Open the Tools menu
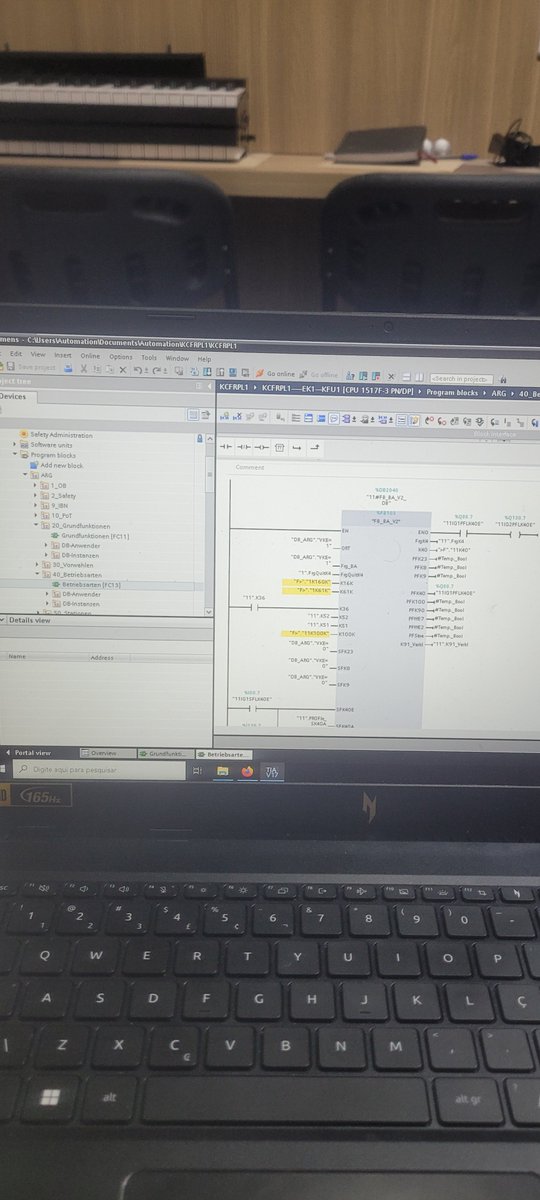 pyautogui.click(x=149, y=357)
